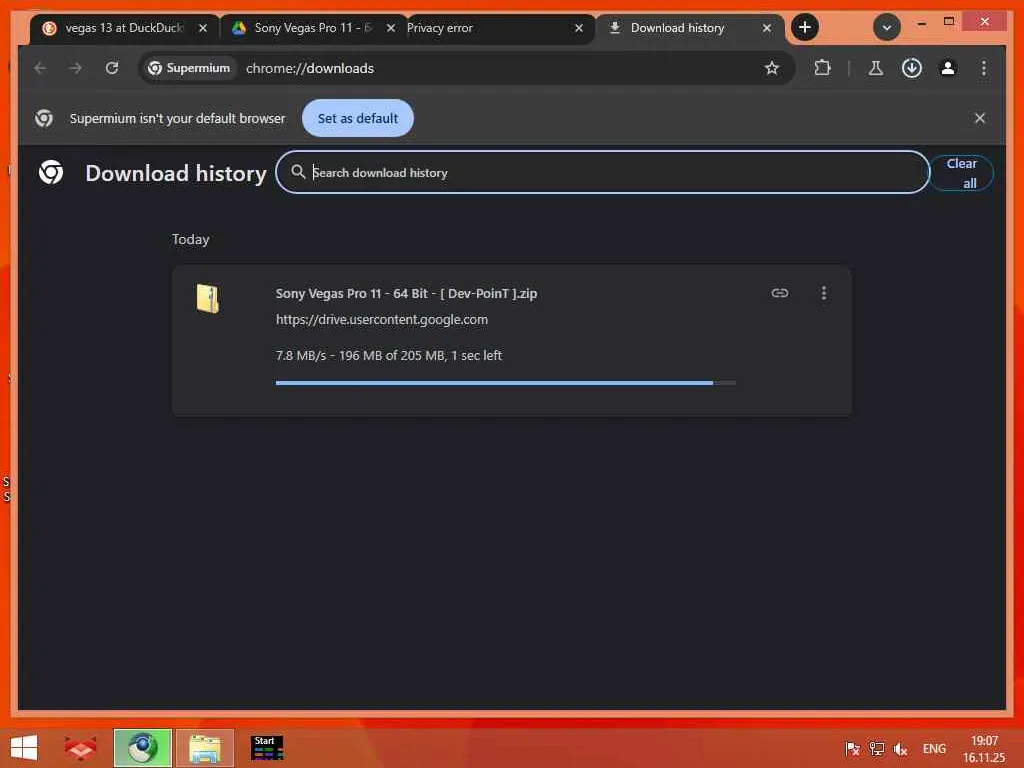Close the Privacy error tab
The width and height of the screenshot is (1024, 768).
(579, 28)
